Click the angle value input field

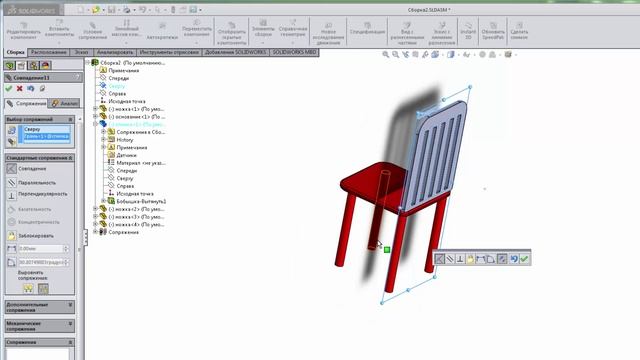point(40,262)
